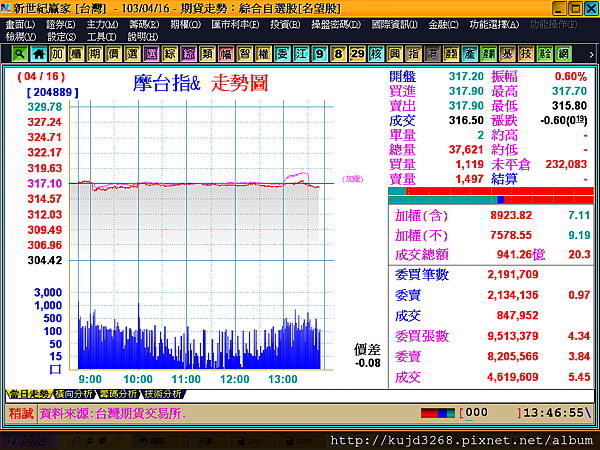This screenshot has height=450, width=600.
Task: Open the 操盤密碼(D) menu
Action: click(x=336, y=24)
